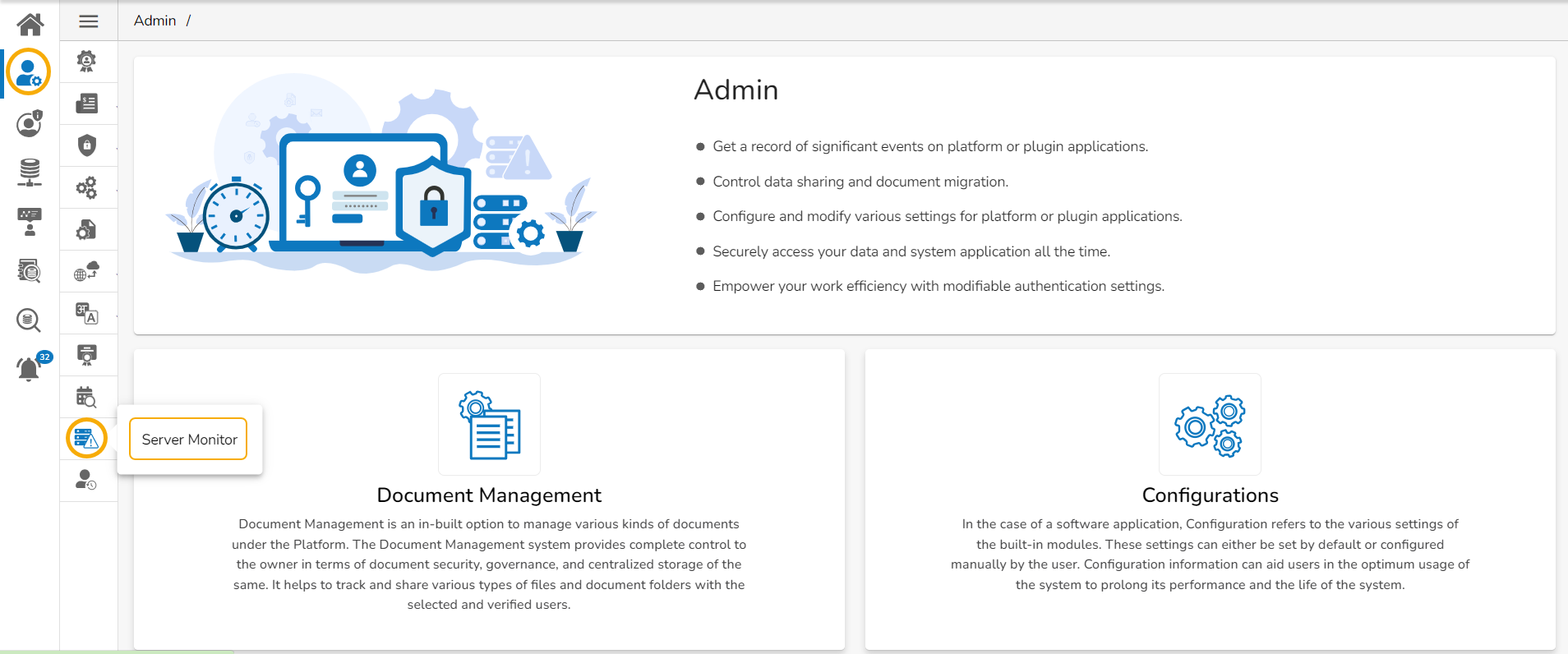Click the Server Monitor tooltip label
This screenshot has height=654, width=1568.
click(189, 440)
